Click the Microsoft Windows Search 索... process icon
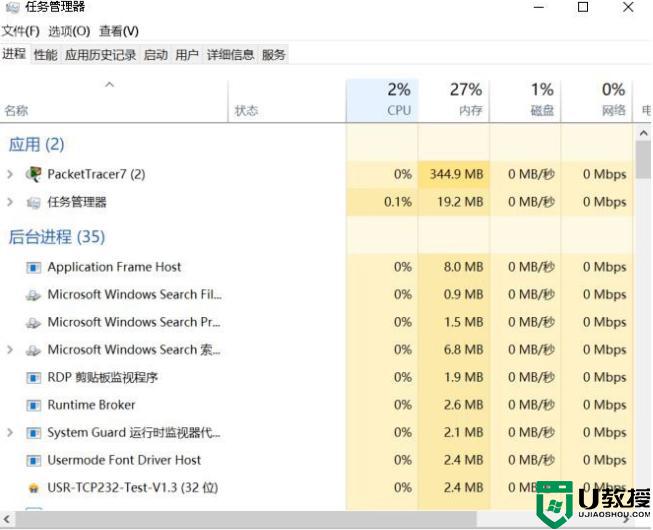This screenshot has width=653, height=530. pos(33,350)
